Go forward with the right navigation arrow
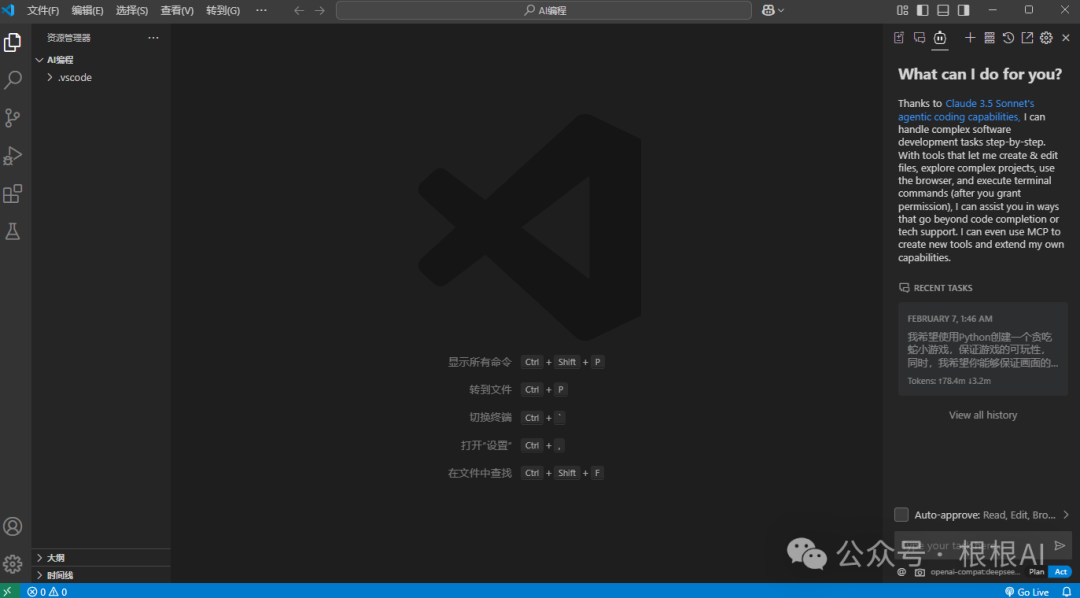This screenshot has width=1080, height=598. pyautogui.click(x=320, y=10)
